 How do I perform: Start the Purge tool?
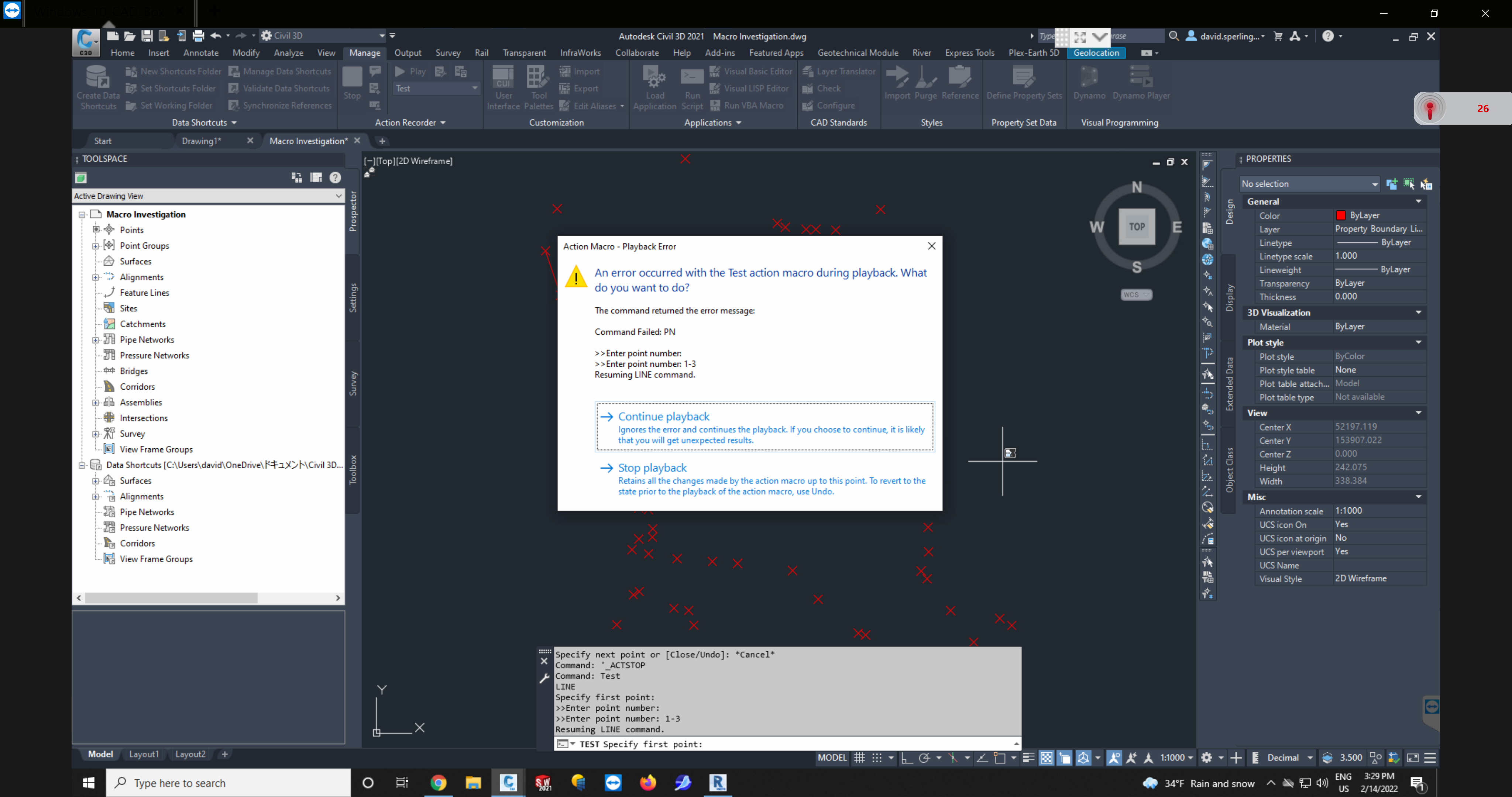click(x=926, y=85)
